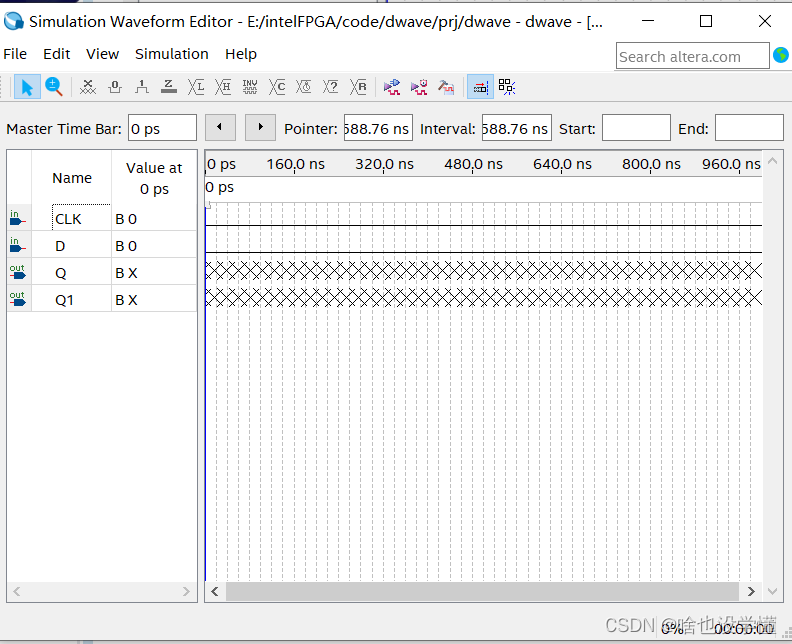The height and width of the screenshot is (644, 792).
Task: Click the 0 ps time bar label
Action: click(x=220, y=187)
